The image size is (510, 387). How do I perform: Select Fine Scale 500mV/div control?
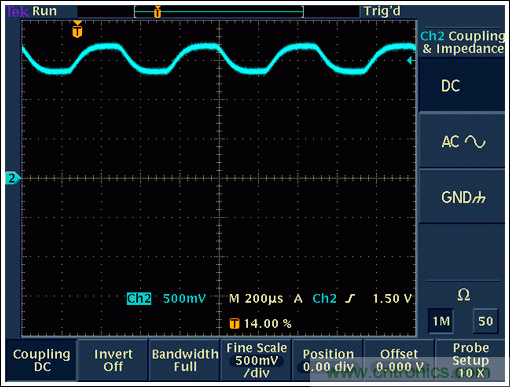[x=256, y=360]
